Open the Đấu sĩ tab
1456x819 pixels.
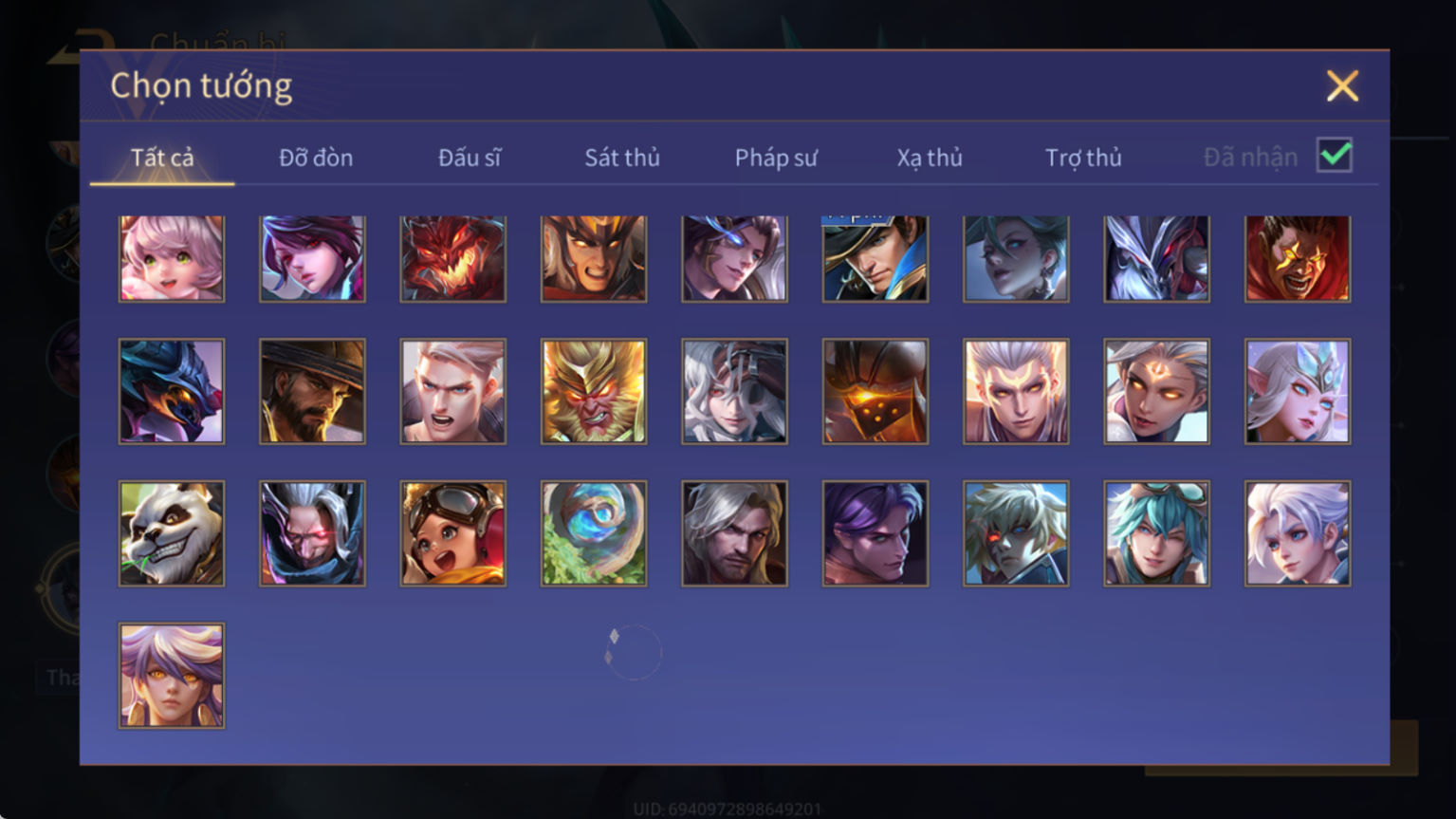coord(470,158)
